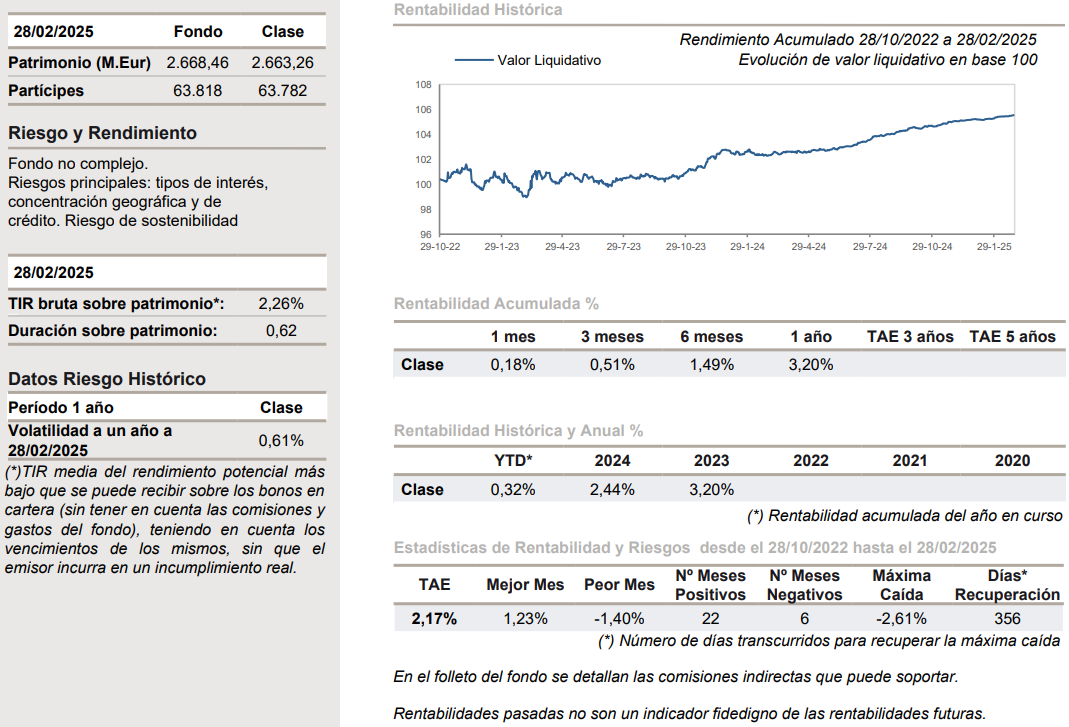Click the Estadísticas de Rentabilidad y Riesgos heading

(695, 548)
